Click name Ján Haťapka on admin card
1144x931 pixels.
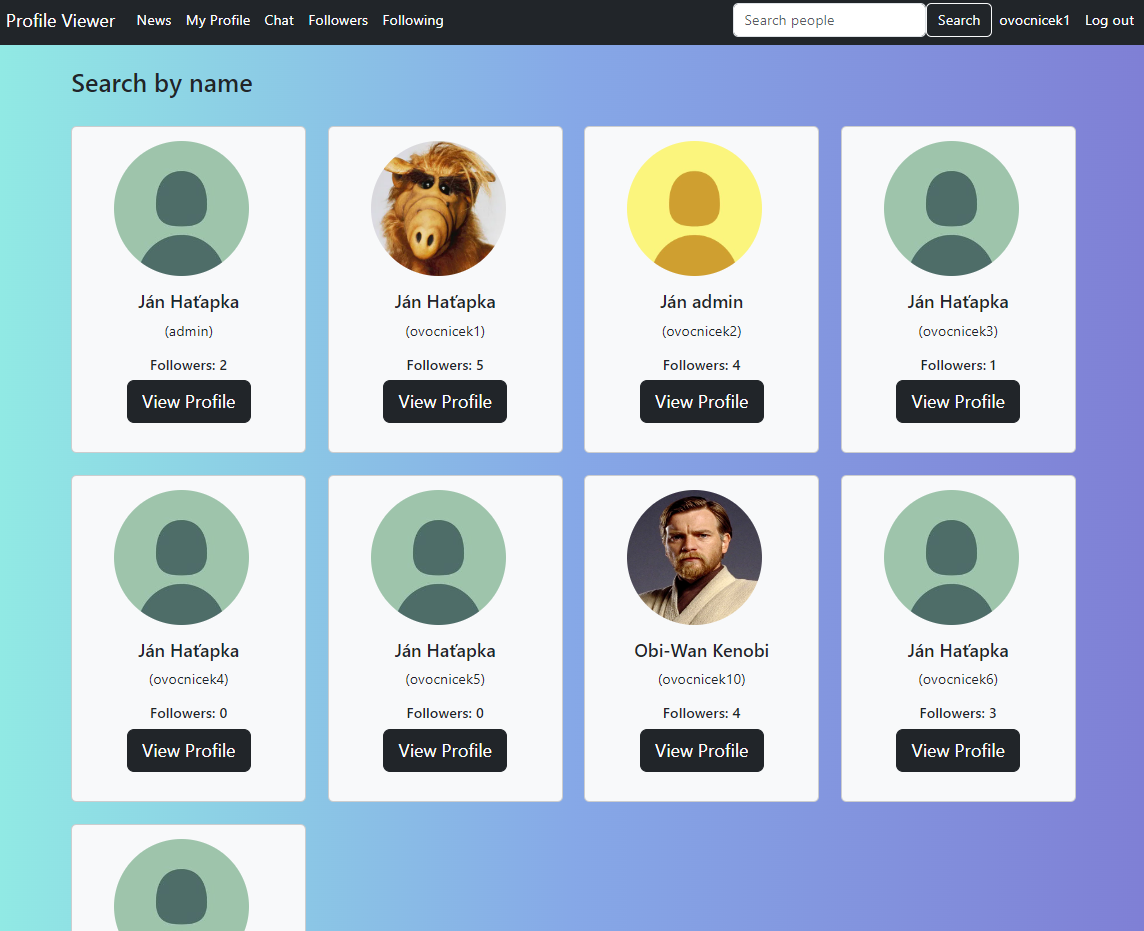click(x=189, y=302)
